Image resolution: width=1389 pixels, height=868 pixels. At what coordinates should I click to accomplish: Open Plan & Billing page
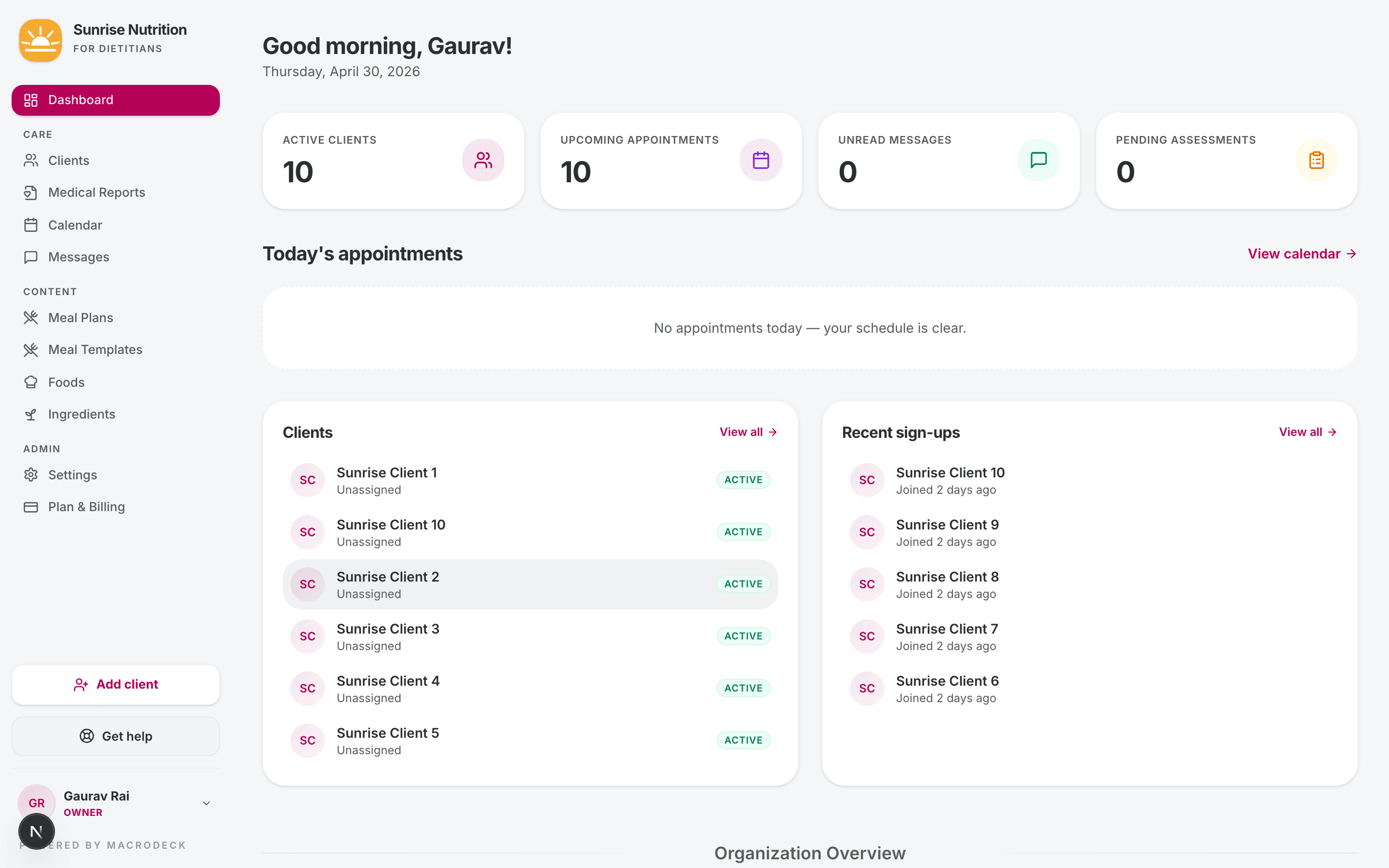pyautogui.click(x=86, y=507)
